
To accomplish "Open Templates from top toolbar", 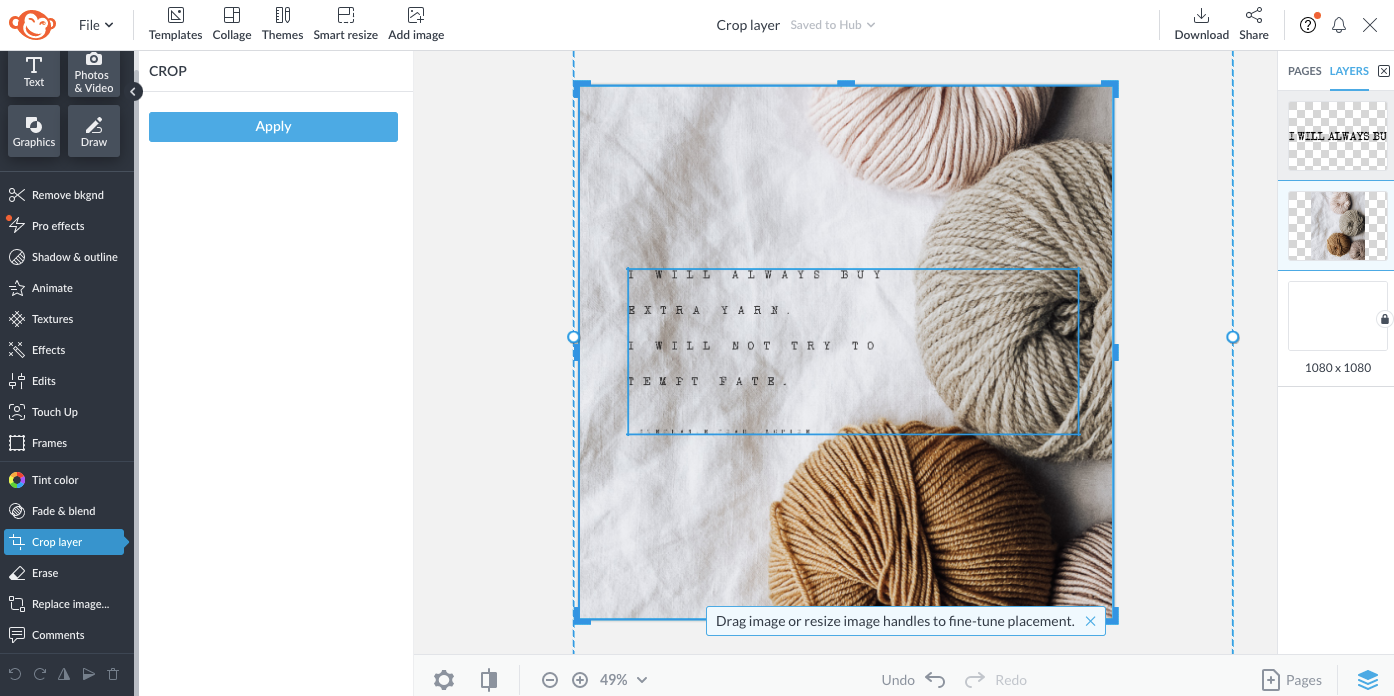I will (x=176, y=24).
